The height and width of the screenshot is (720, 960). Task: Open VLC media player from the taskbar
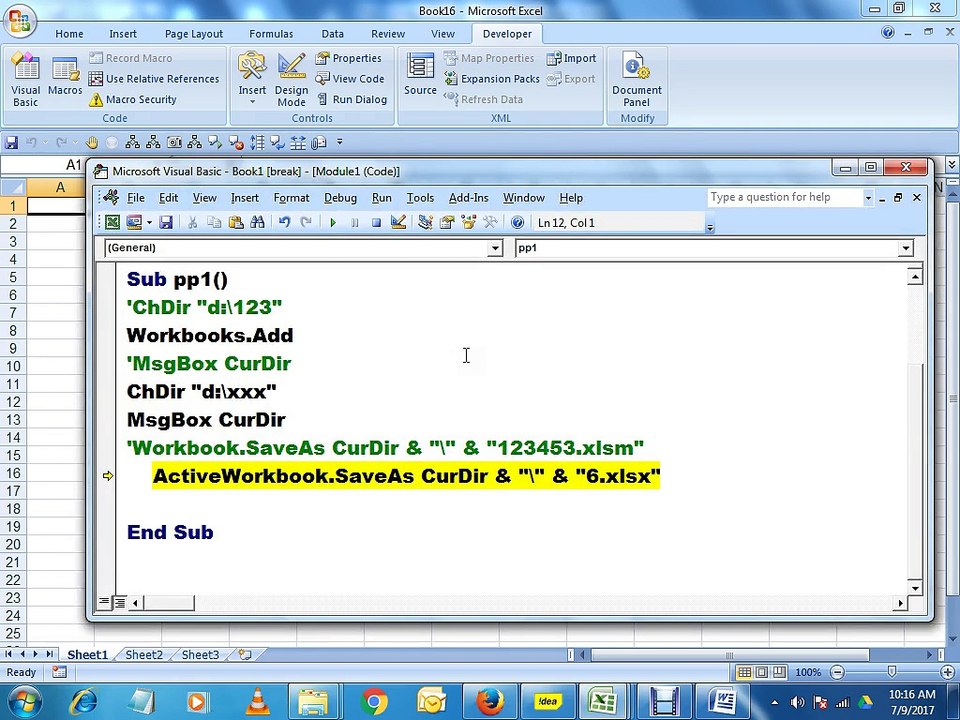257,702
